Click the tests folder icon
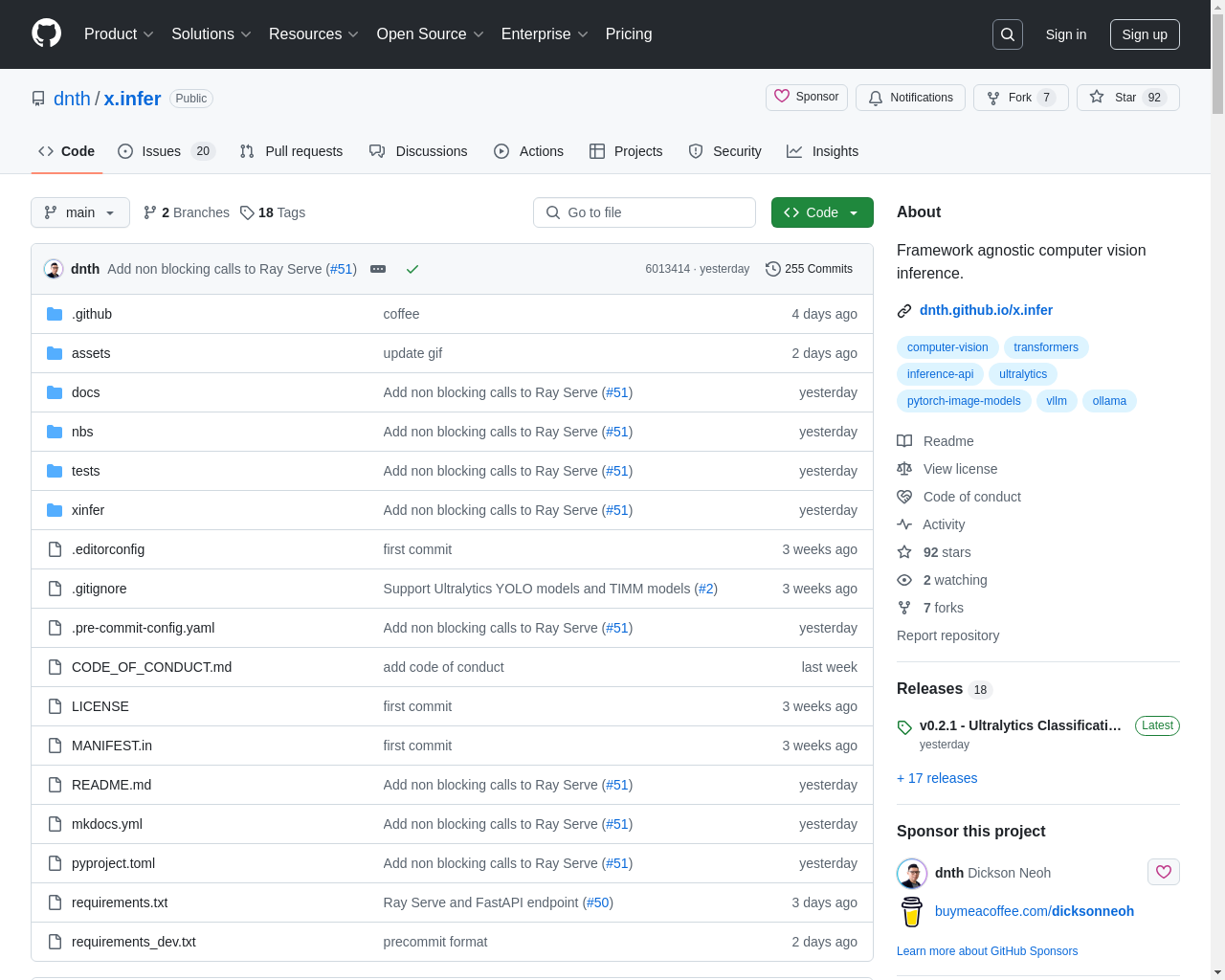The width and height of the screenshot is (1225, 980). 55,471
